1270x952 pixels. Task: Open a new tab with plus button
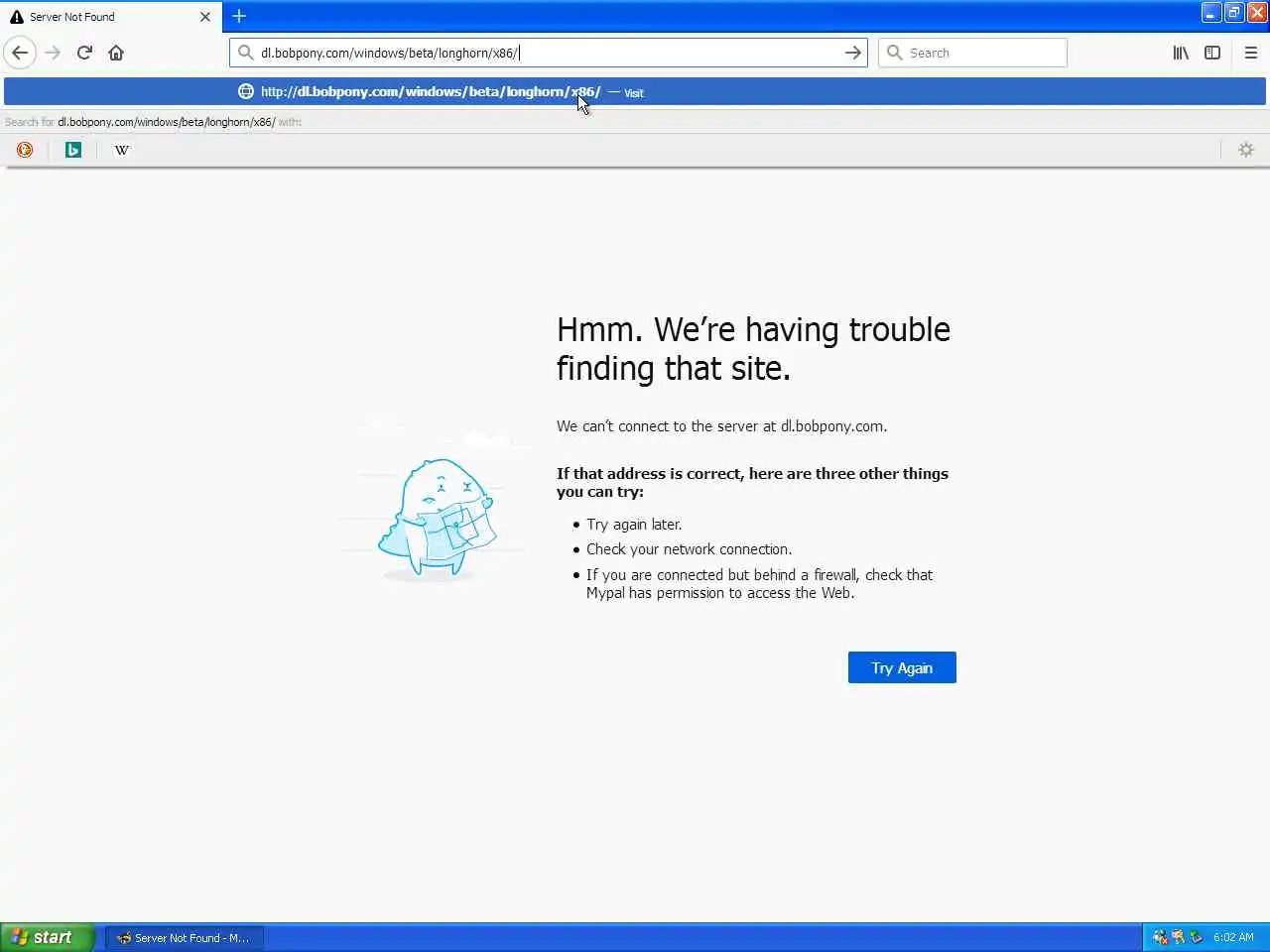coord(239,16)
